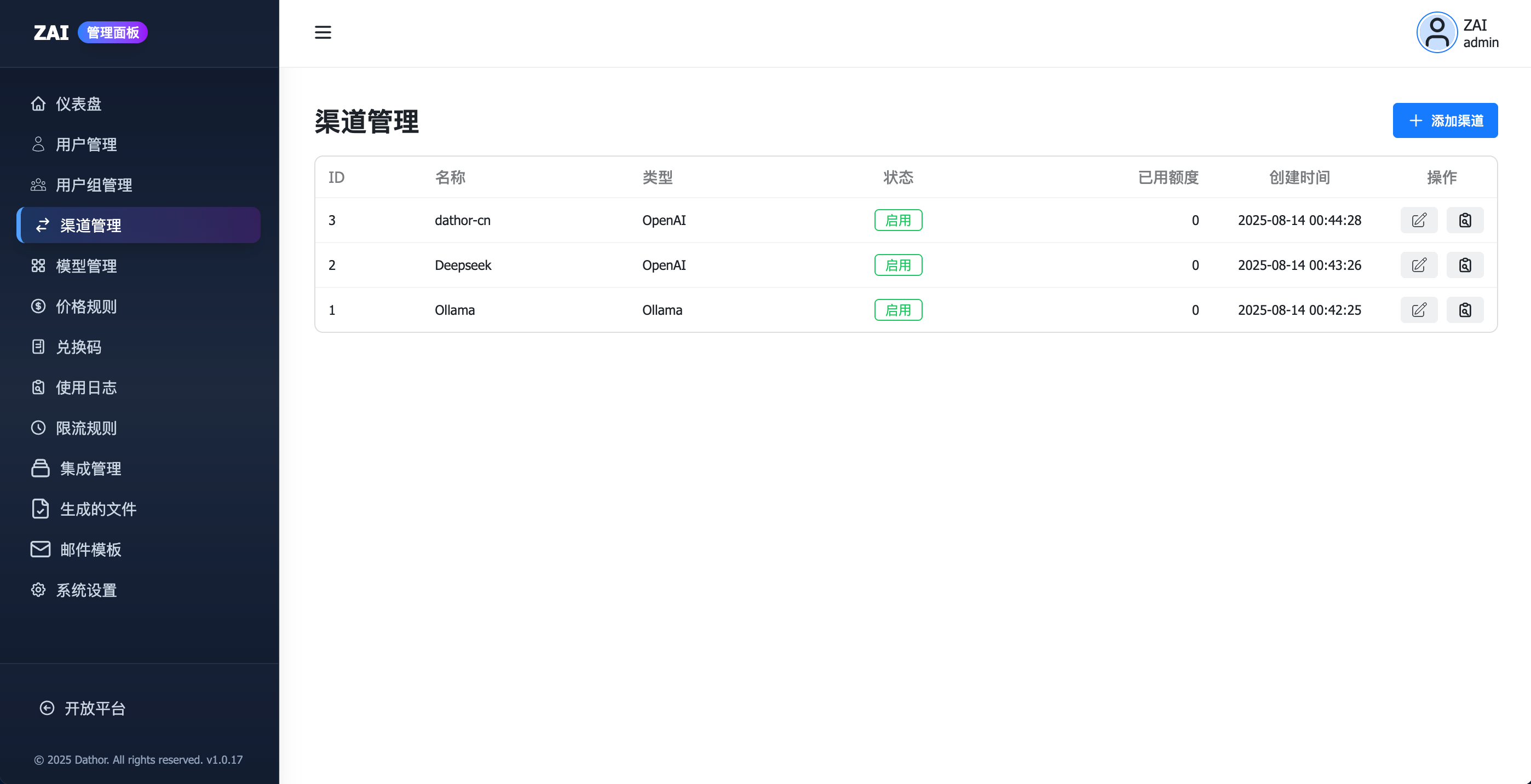Select 价格规则 from the sidebar

[86, 306]
